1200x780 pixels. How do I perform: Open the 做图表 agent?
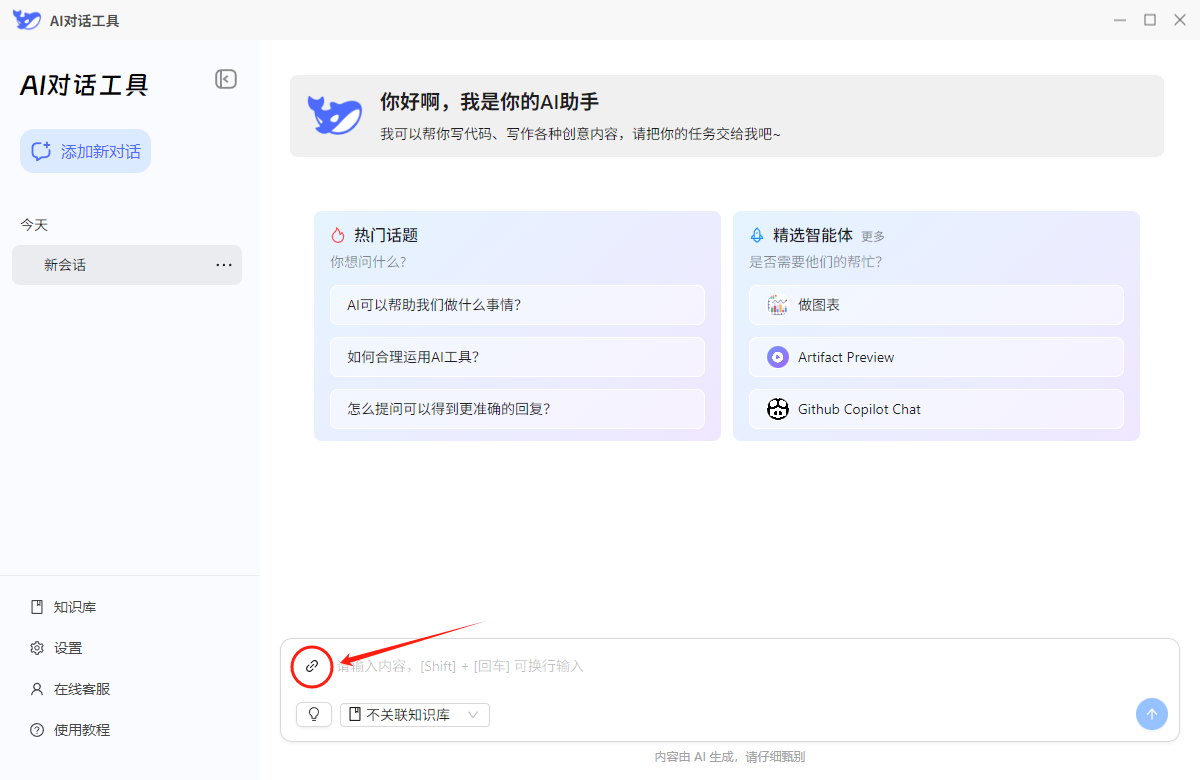click(x=936, y=305)
